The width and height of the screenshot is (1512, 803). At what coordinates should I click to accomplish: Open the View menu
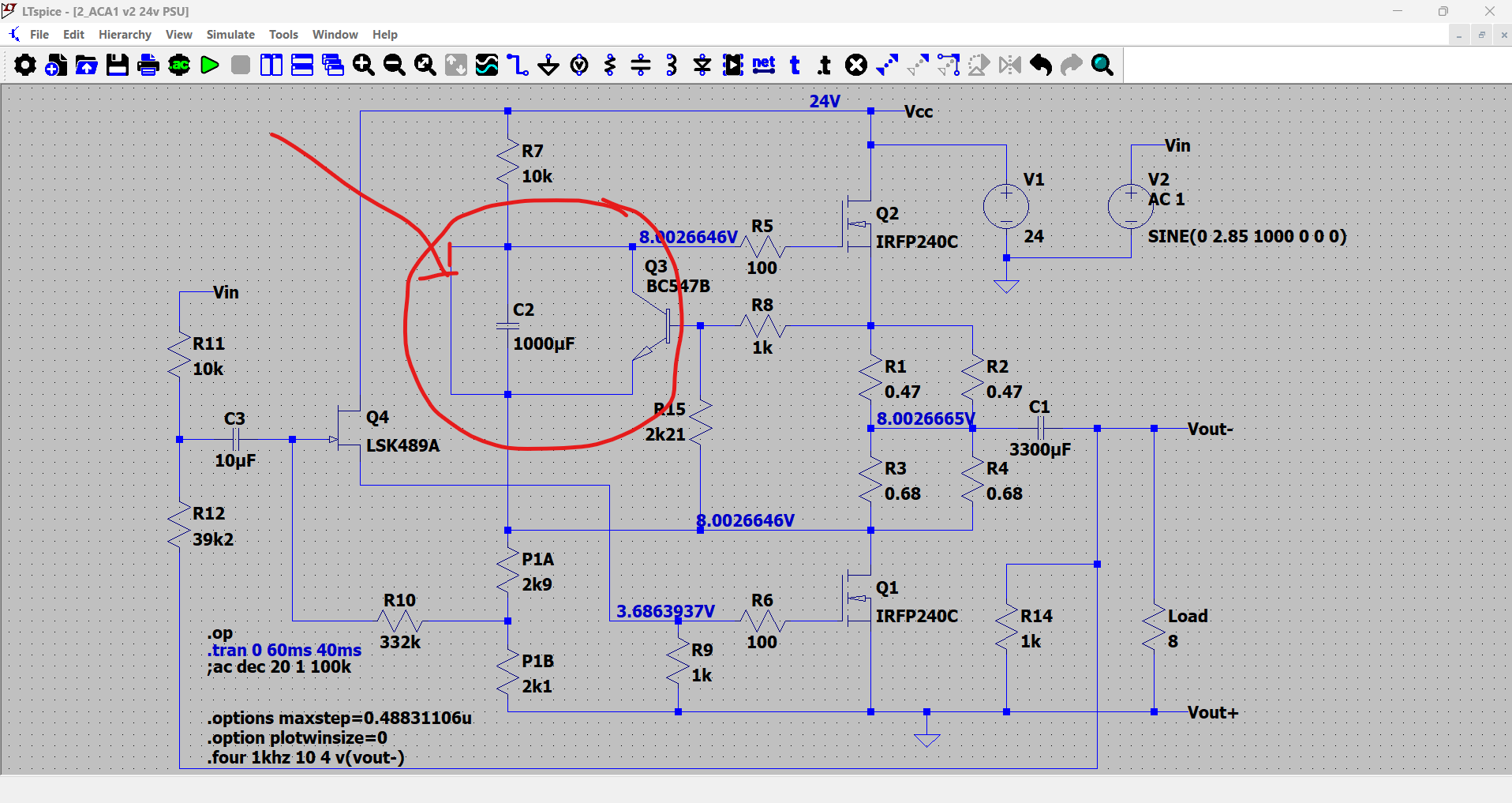[178, 35]
